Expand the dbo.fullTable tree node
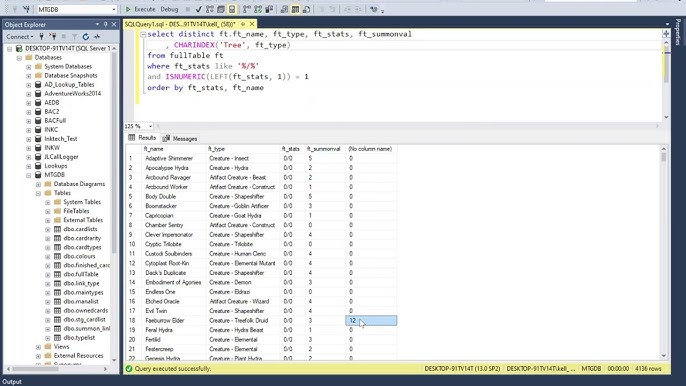686x386 pixels. (48, 274)
